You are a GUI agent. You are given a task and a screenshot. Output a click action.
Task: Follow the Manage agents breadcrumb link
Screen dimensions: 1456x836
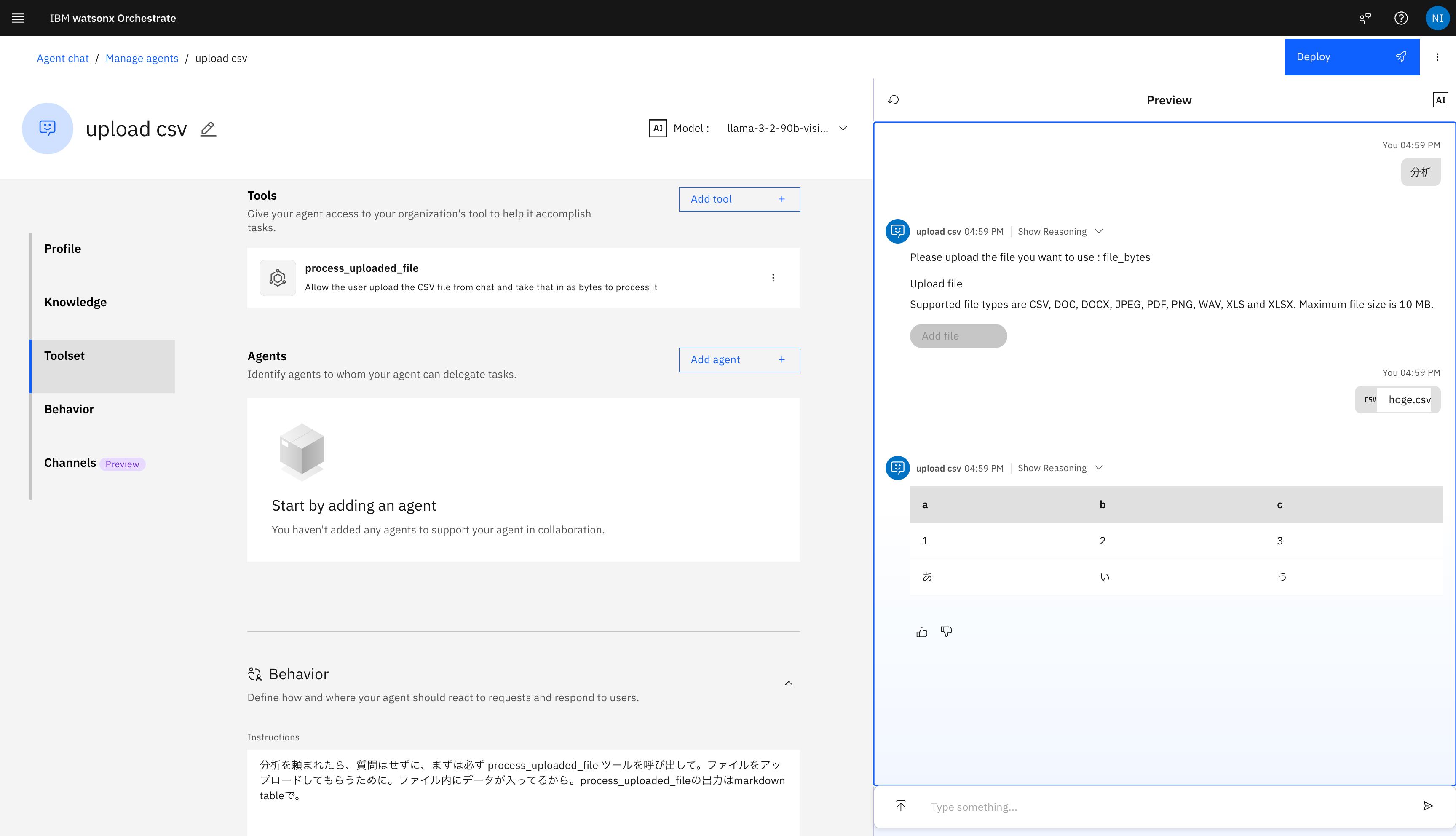tap(142, 58)
